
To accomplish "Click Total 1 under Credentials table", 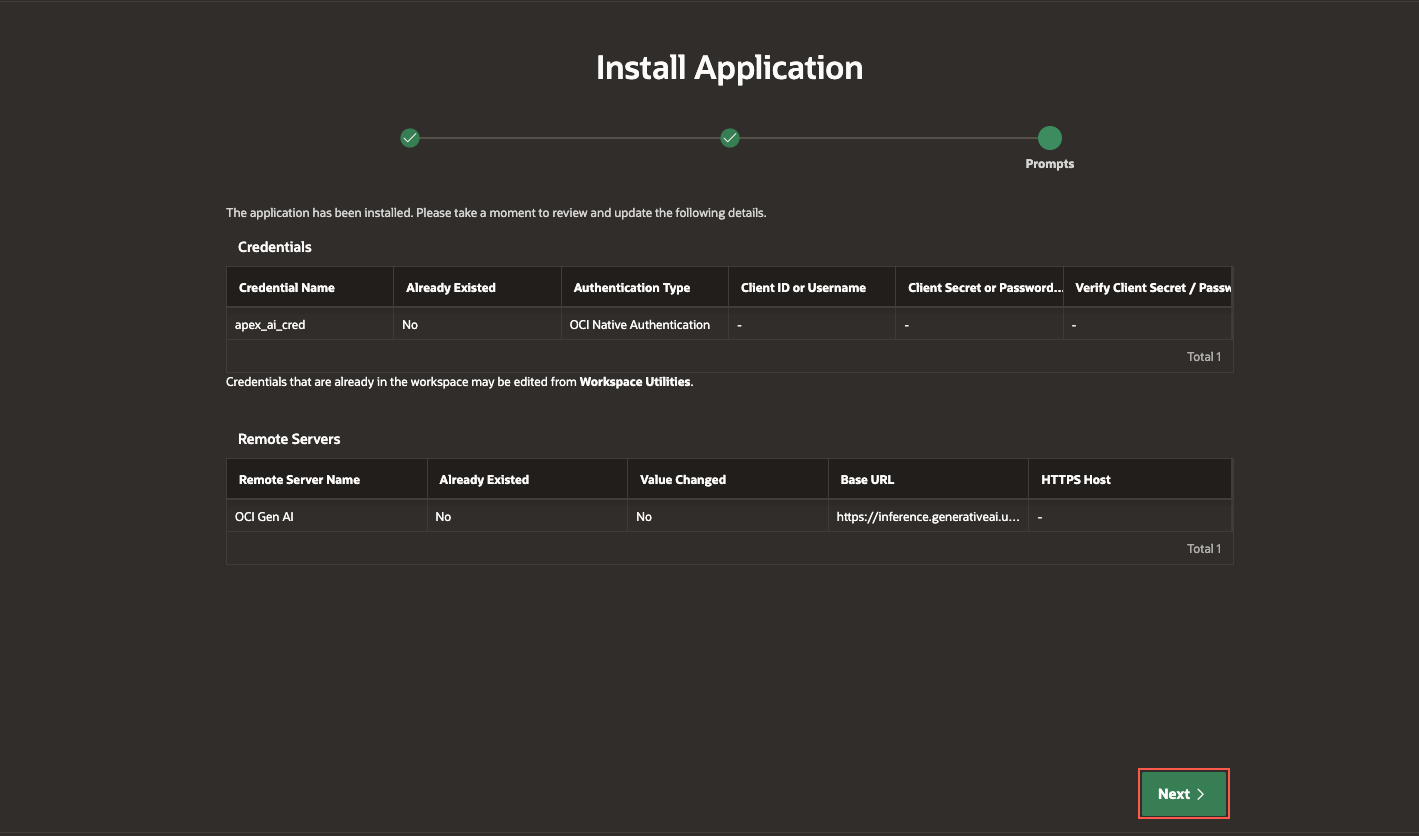I will pyautogui.click(x=1204, y=356).
